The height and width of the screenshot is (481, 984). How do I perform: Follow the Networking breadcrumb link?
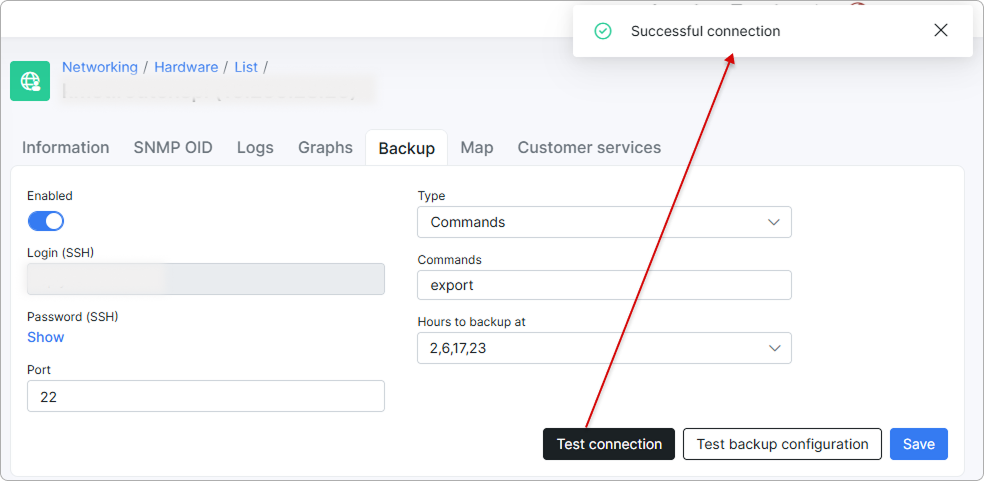tap(100, 67)
